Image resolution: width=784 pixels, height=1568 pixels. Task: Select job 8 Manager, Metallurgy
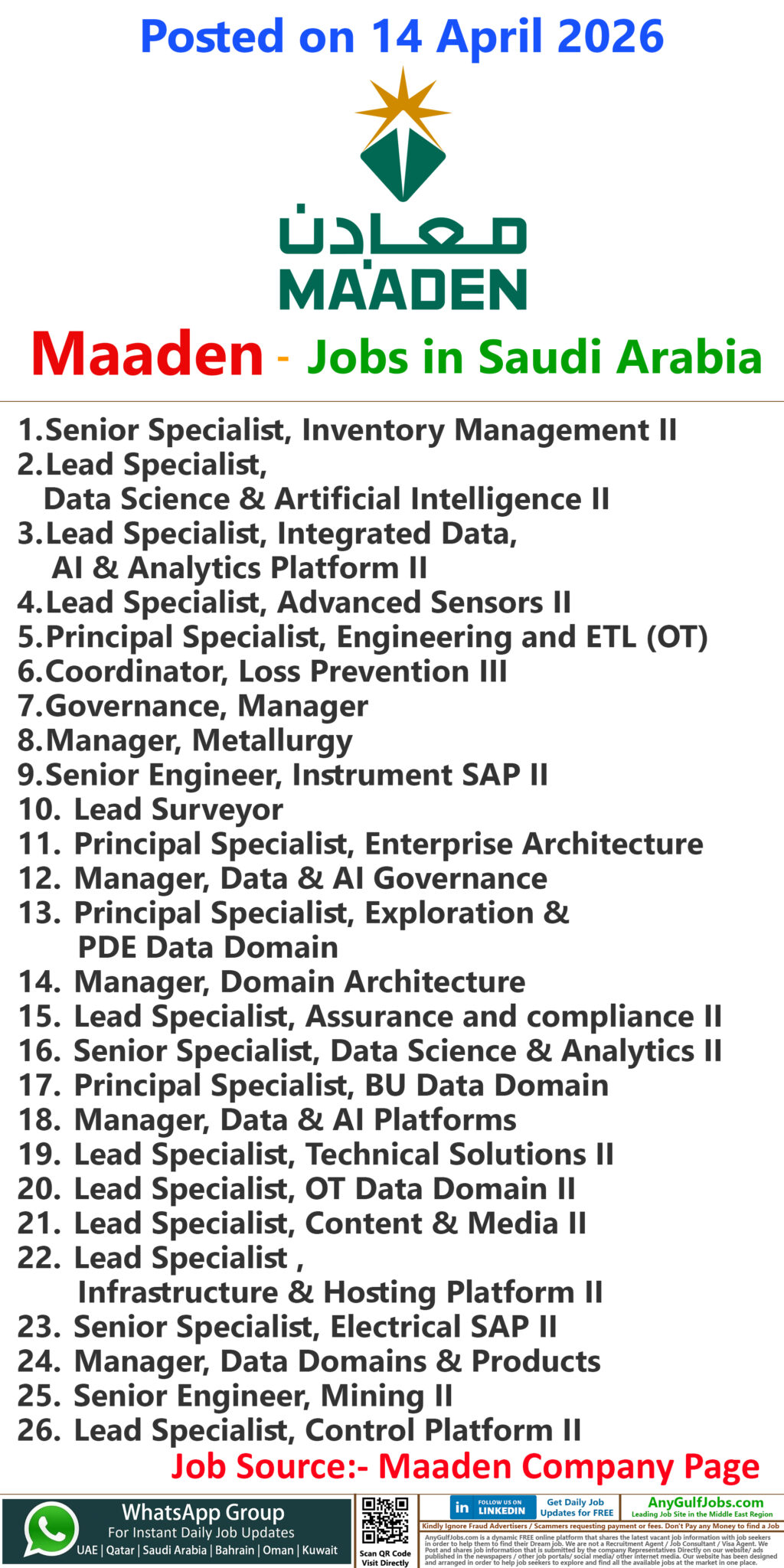pyautogui.click(x=185, y=740)
